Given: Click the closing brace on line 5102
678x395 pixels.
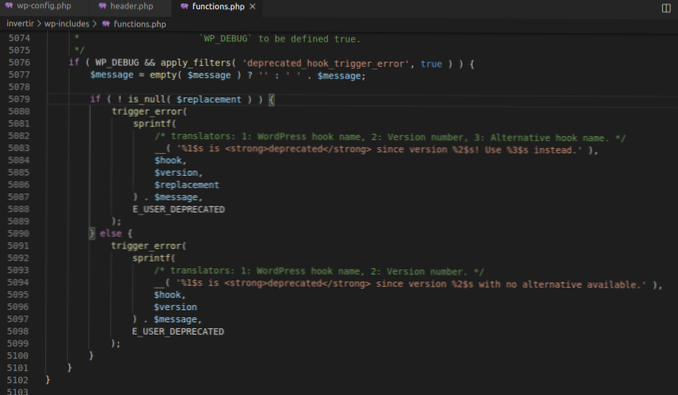Looking at the screenshot, I should point(48,379).
